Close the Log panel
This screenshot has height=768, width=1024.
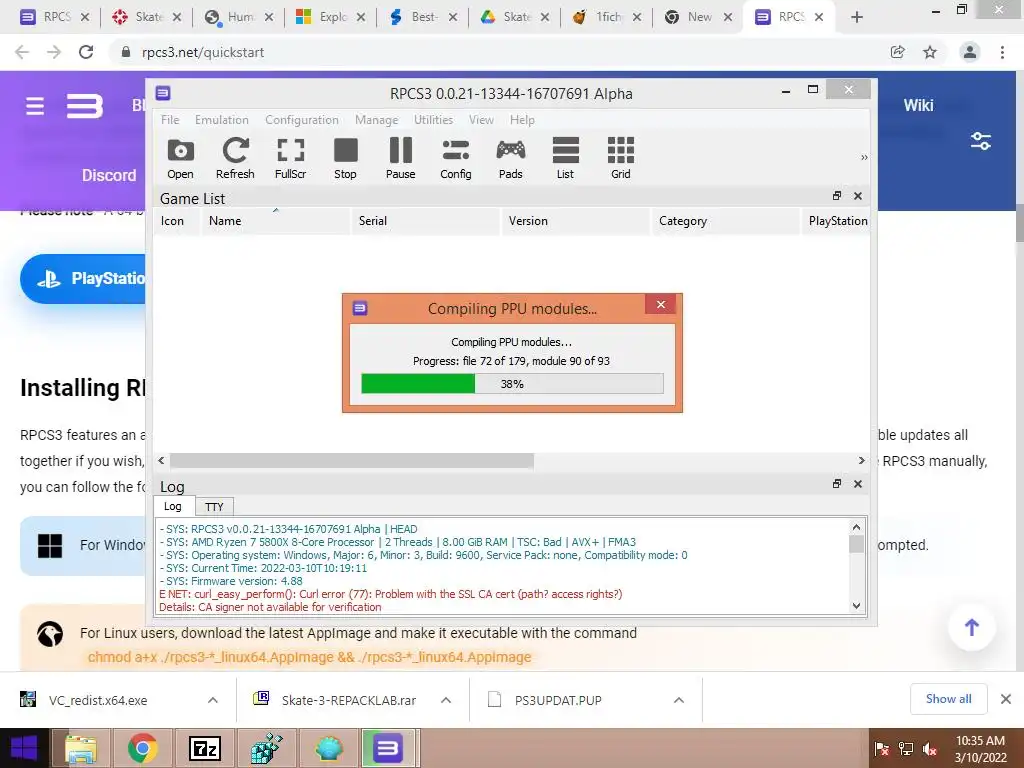click(858, 484)
